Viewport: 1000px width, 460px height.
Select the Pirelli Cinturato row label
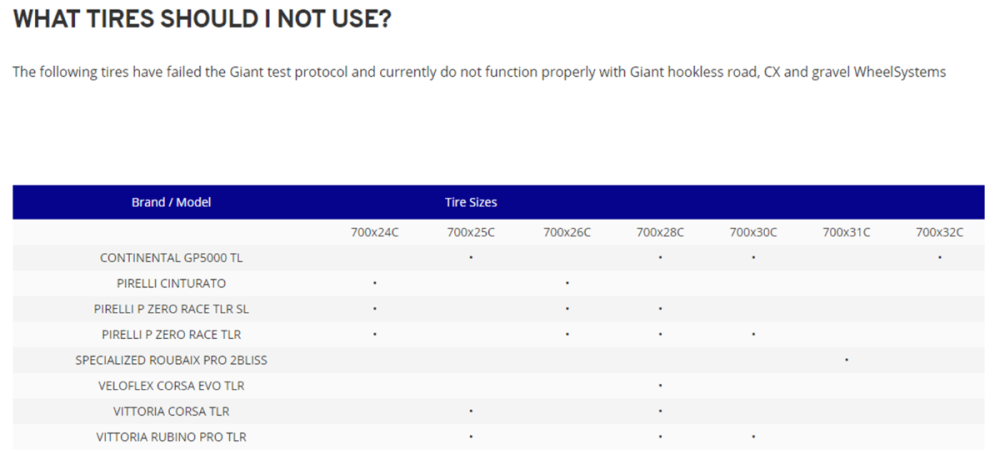pos(171,284)
